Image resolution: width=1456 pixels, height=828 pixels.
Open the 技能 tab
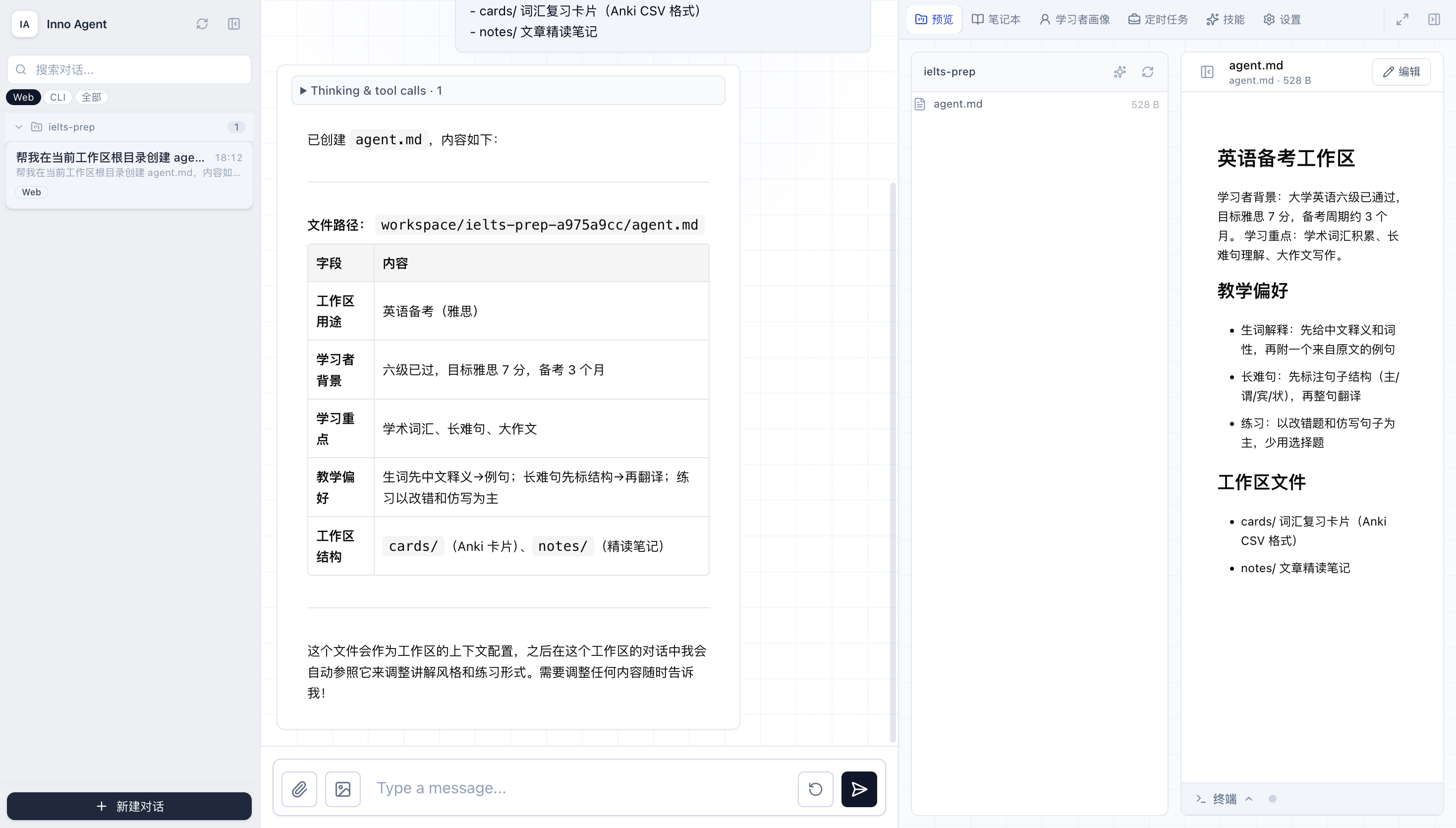[x=1225, y=19]
